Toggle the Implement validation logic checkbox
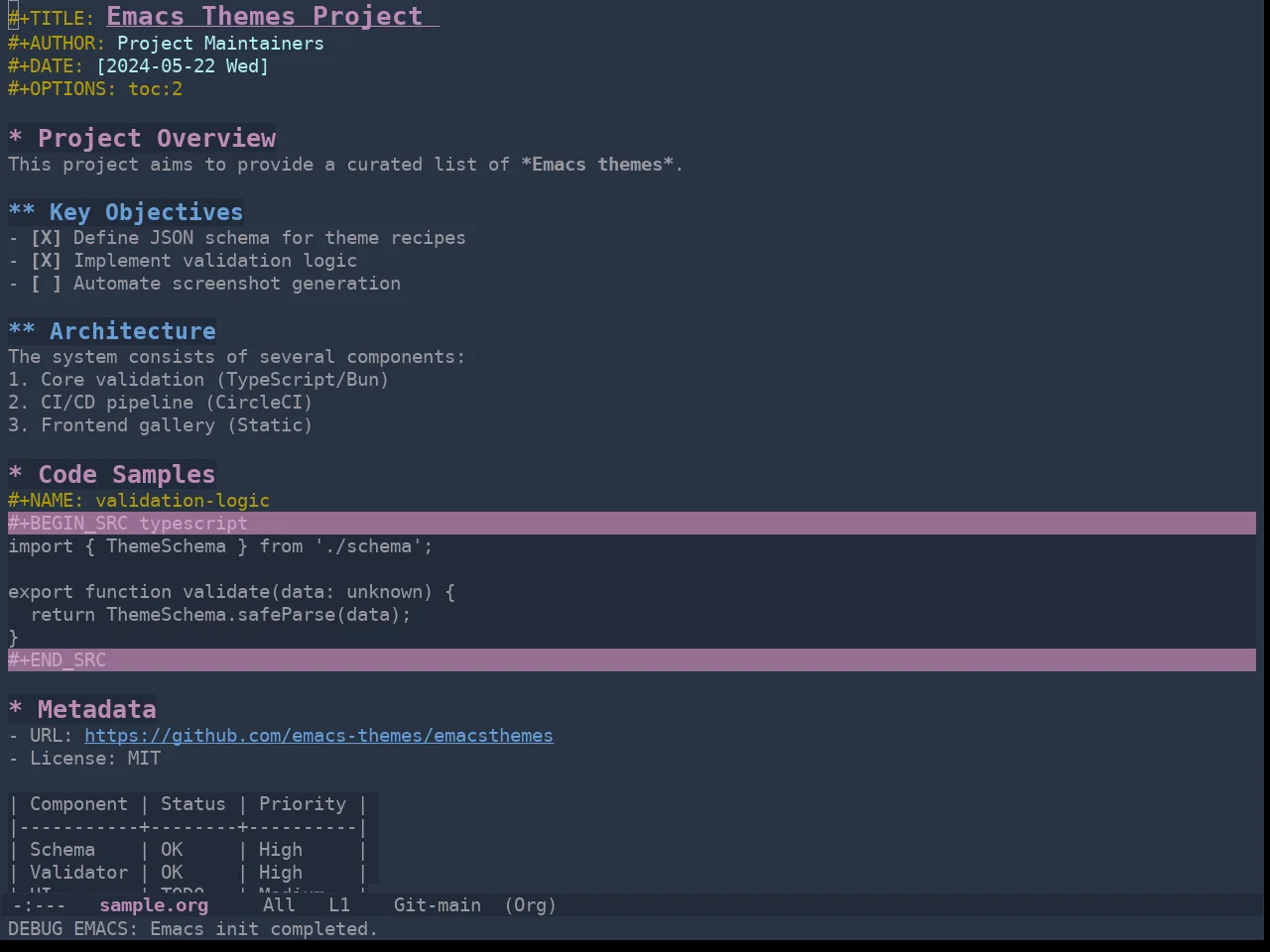The image size is (1270, 952). click(x=46, y=261)
